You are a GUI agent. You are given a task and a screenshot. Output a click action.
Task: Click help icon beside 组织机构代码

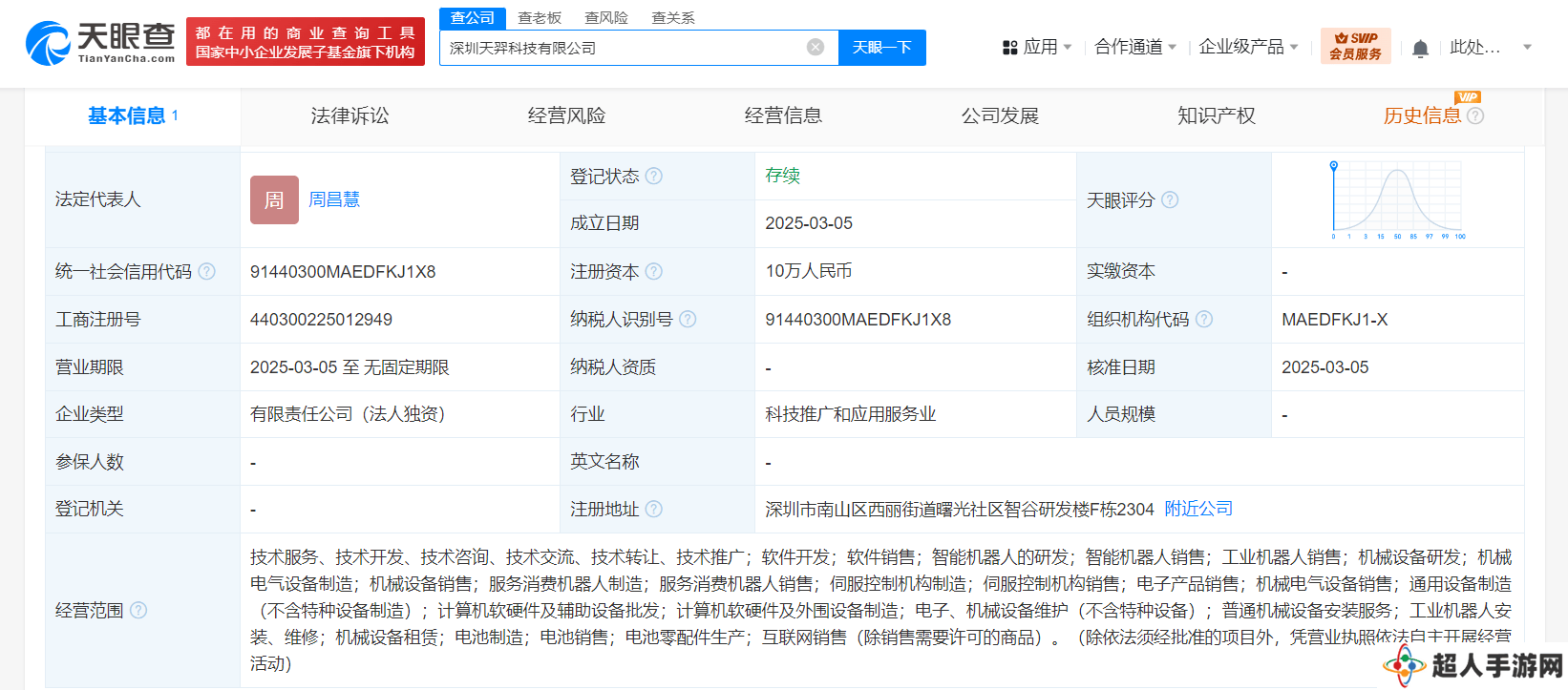click(1204, 319)
